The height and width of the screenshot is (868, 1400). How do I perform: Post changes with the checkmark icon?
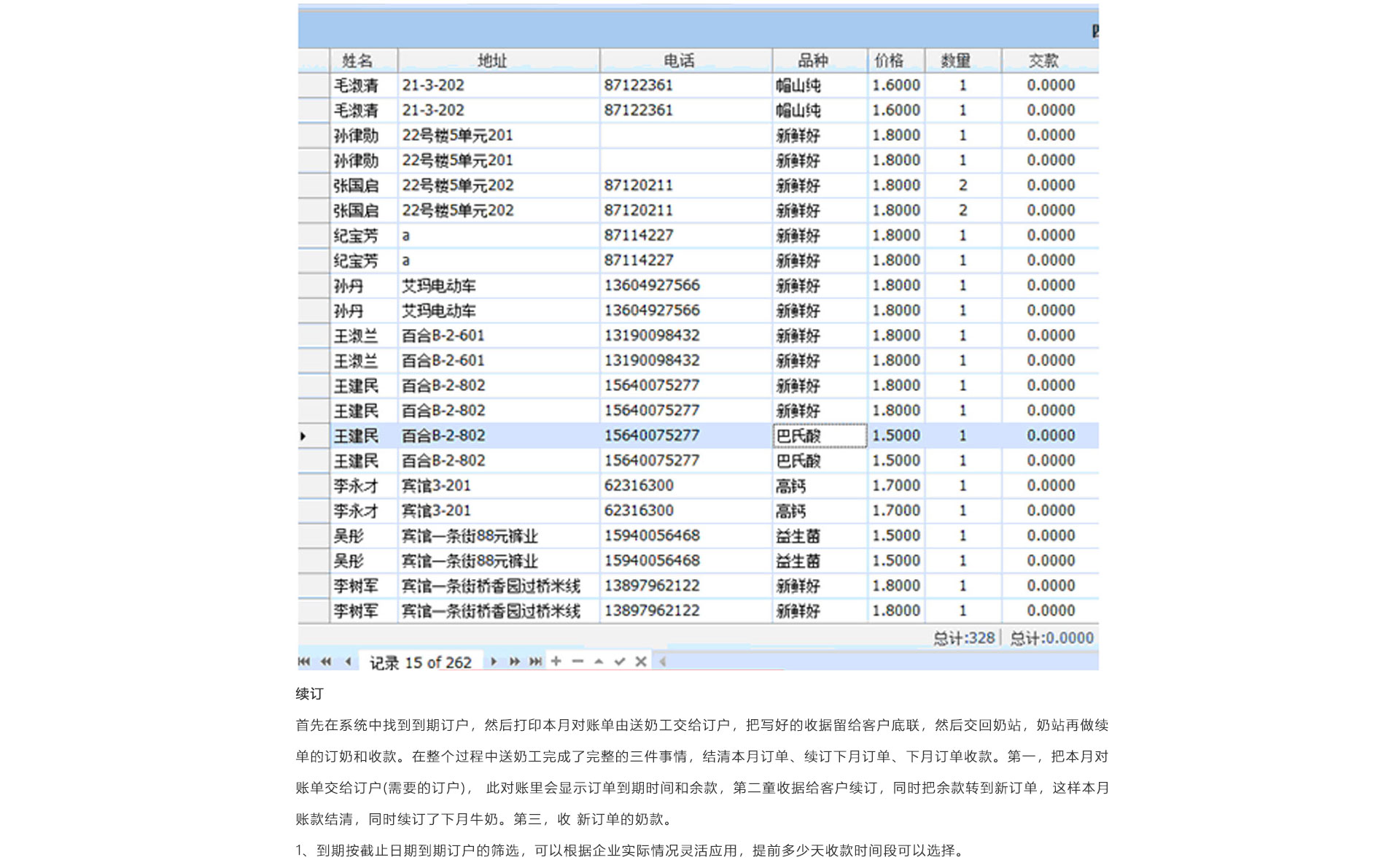[x=620, y=662]
